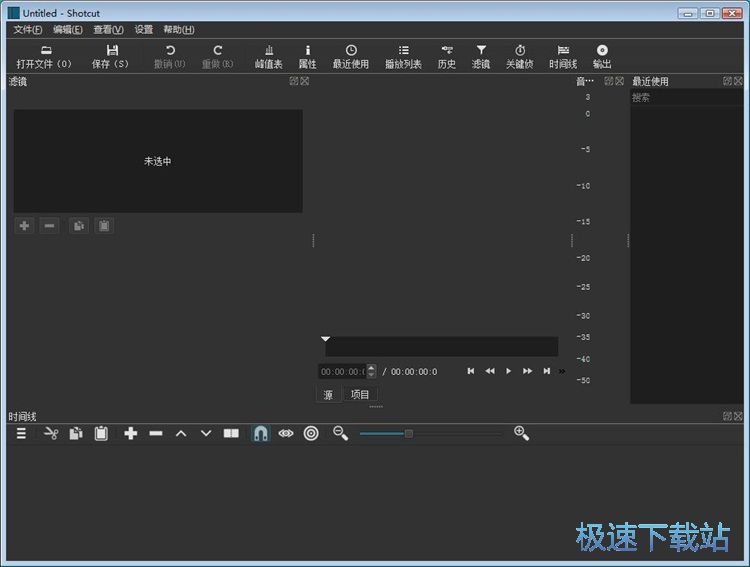Toggle timeline snapping magnet button
Image resolution: width=750 pixels, height=567 pixels.
coord(260,433)
